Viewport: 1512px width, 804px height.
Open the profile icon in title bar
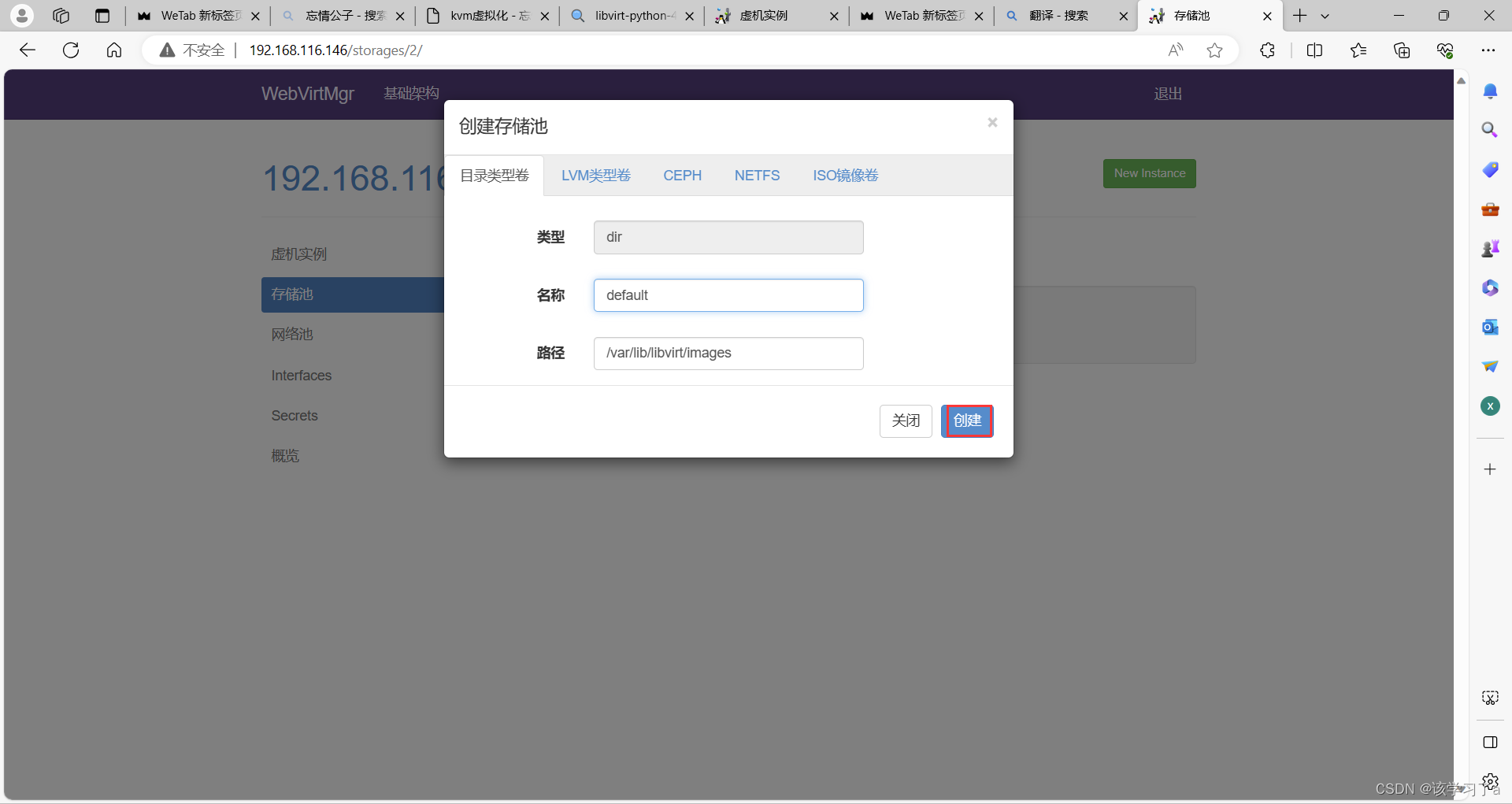(x=22, y=15)
